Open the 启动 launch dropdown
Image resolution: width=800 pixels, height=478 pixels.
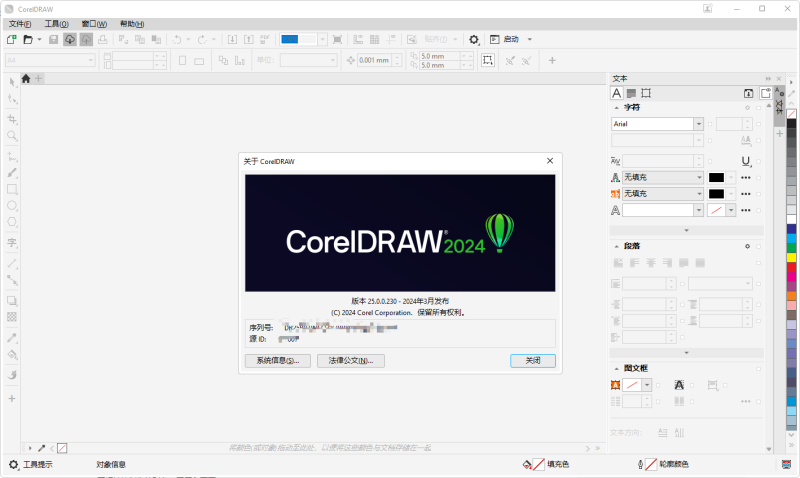click(x=529, y=39)
